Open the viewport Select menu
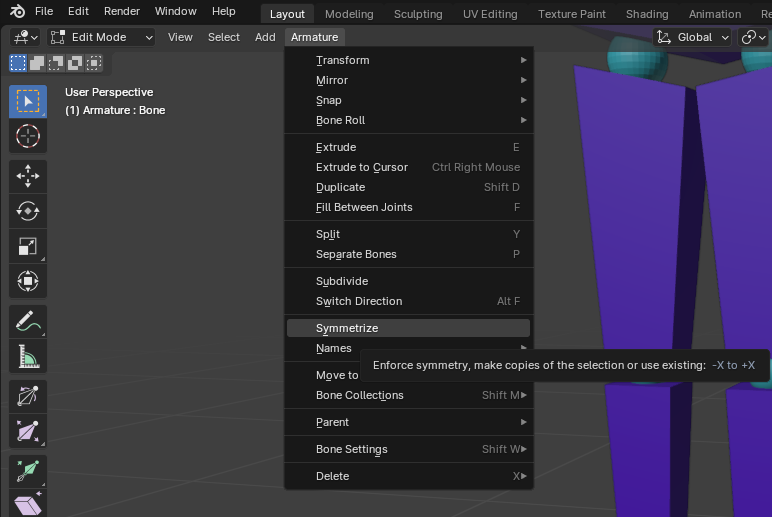 point(224,37)
